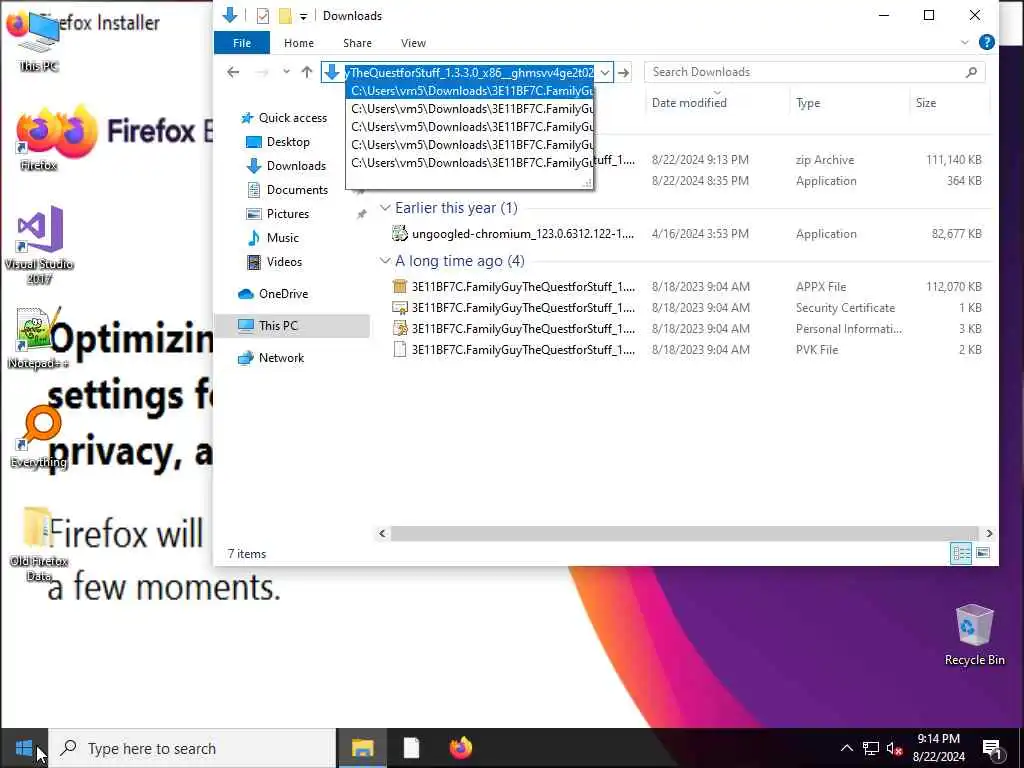Select the This PC desktop icon
The image size is (1024, 768).
tap(39, 43)
